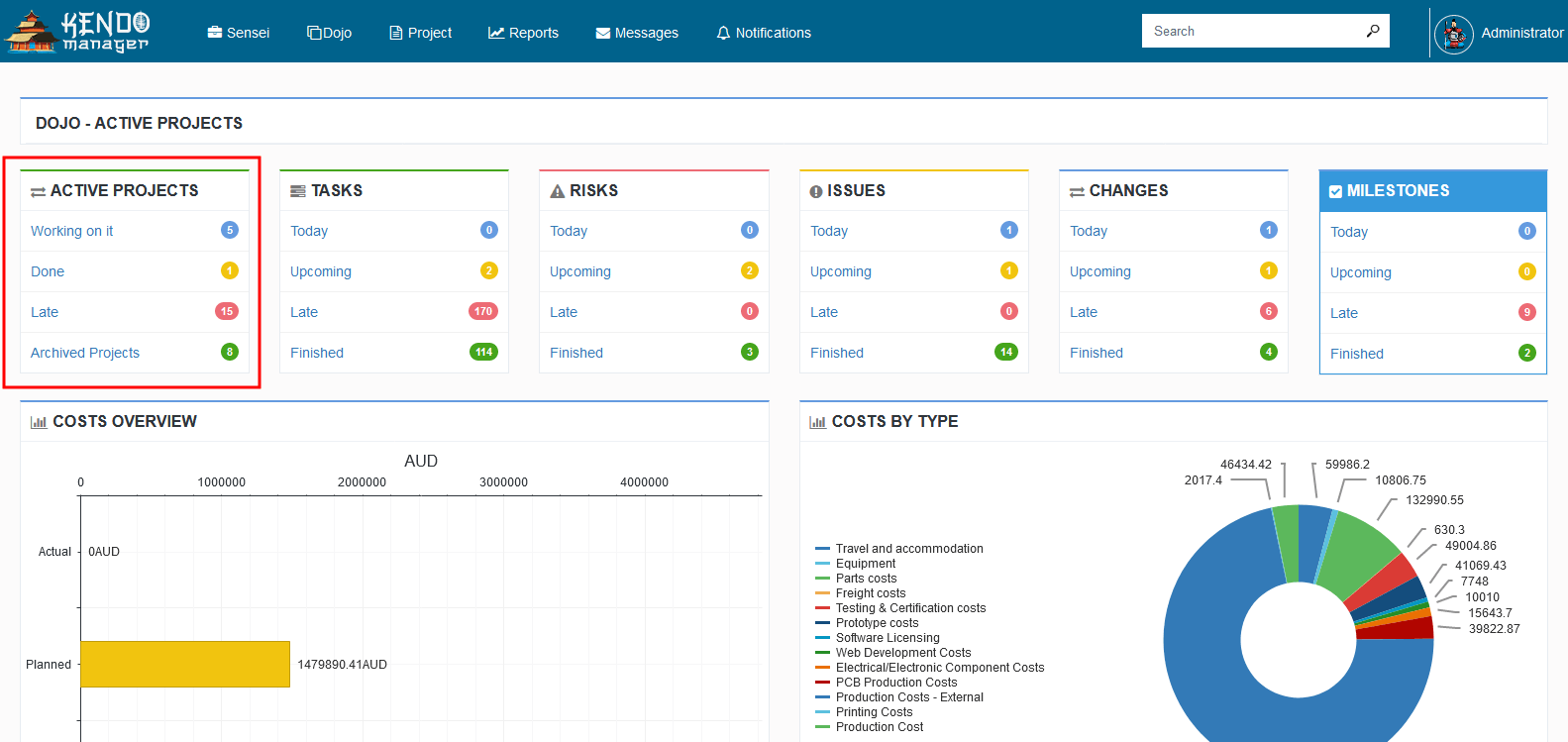Open Issues Finished link

tap(837, 353)
